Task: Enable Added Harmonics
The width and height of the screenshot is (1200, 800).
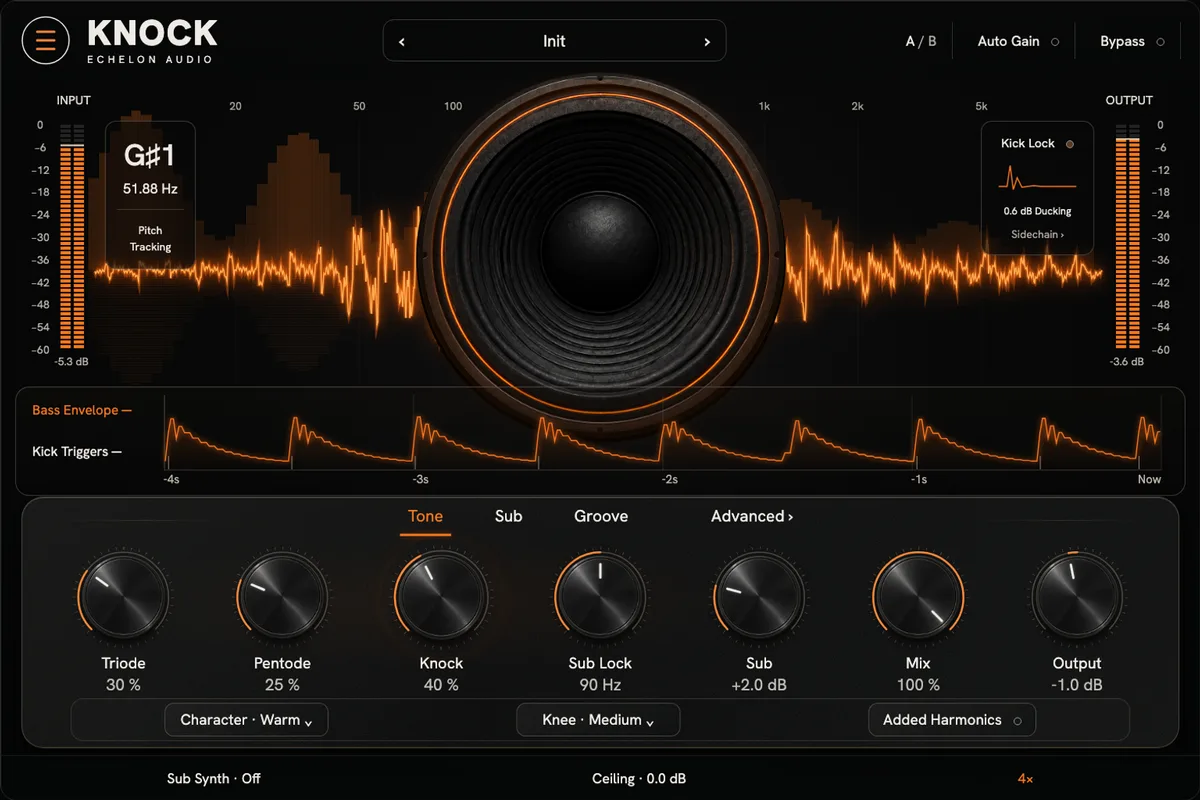Action: [x=952, y=720]
